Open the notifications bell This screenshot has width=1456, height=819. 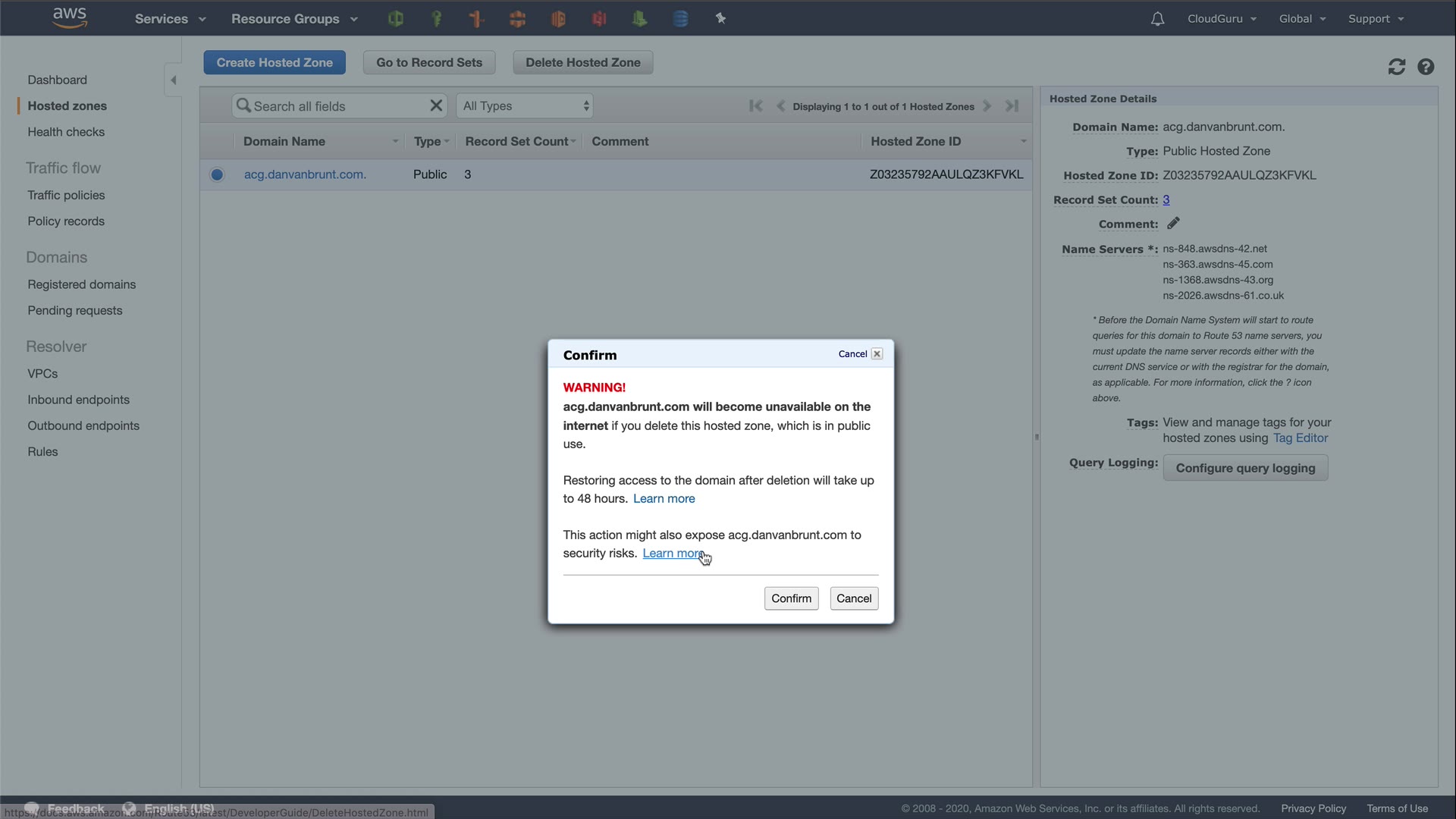click(x=1157, y=19)
